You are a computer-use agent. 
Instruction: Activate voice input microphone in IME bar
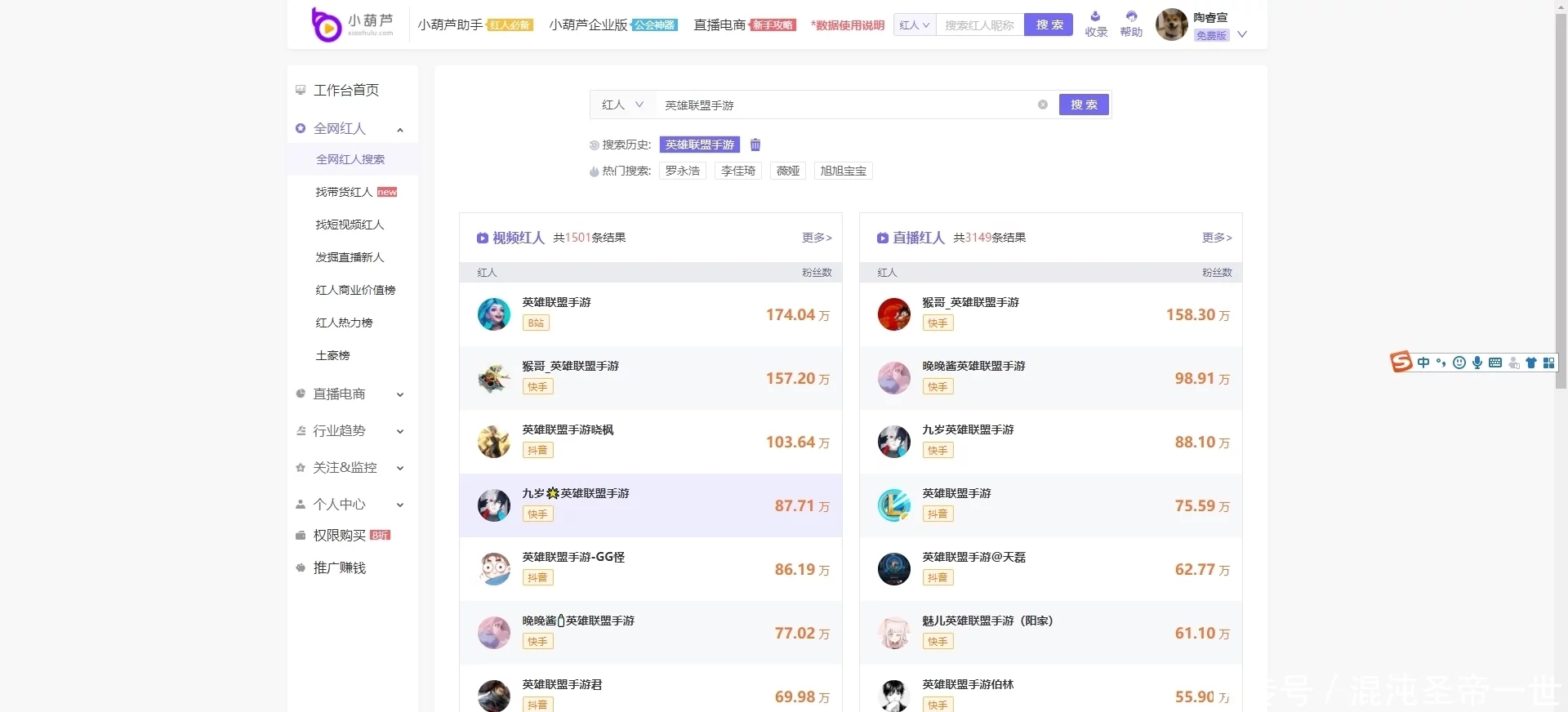point(1477,363)
